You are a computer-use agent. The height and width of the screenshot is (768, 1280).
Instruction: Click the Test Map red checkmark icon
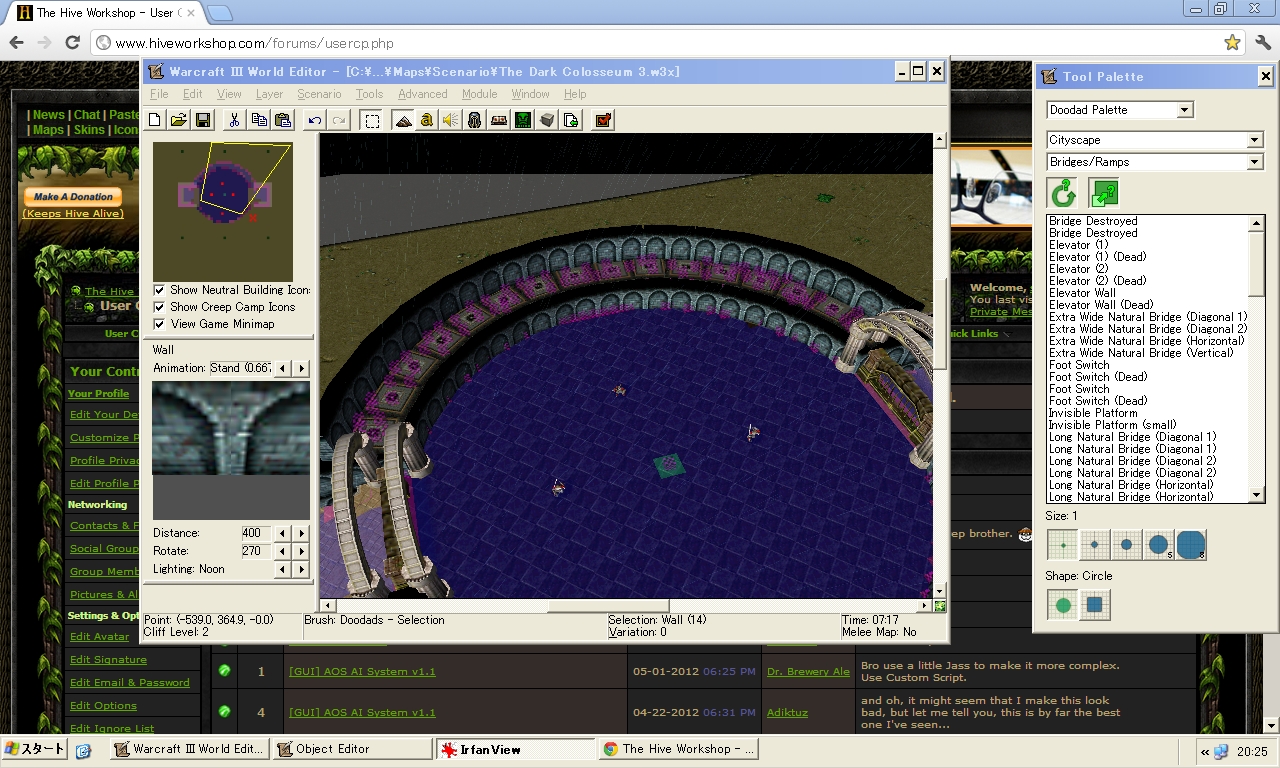[x=603, y=120]
